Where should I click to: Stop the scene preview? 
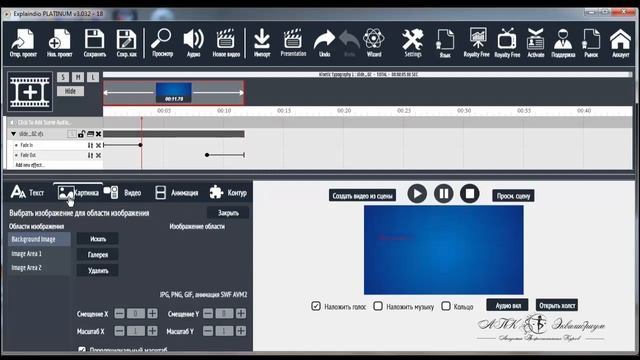click(x=470, y=193)
